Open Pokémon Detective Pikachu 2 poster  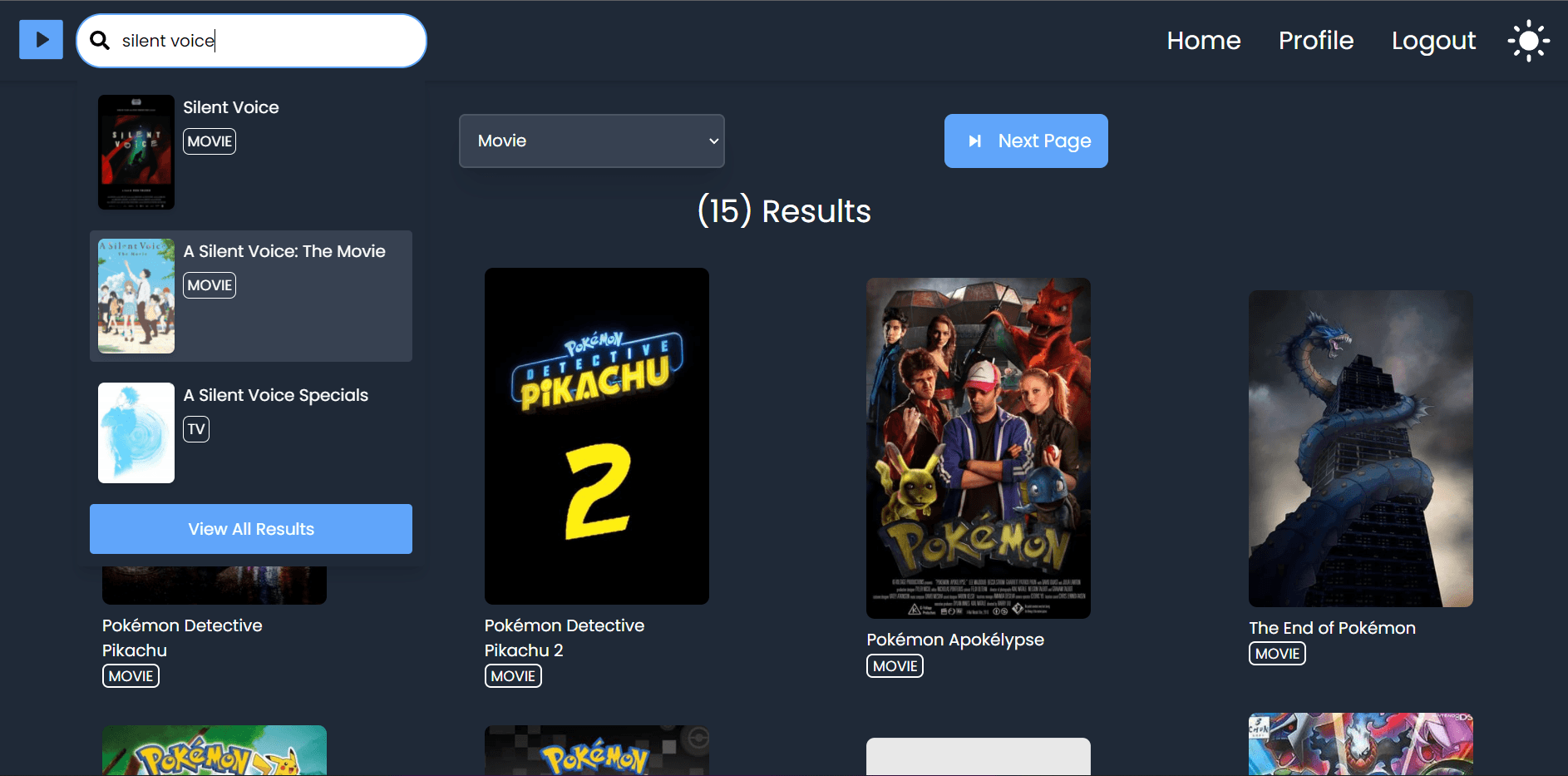[596, 436]
